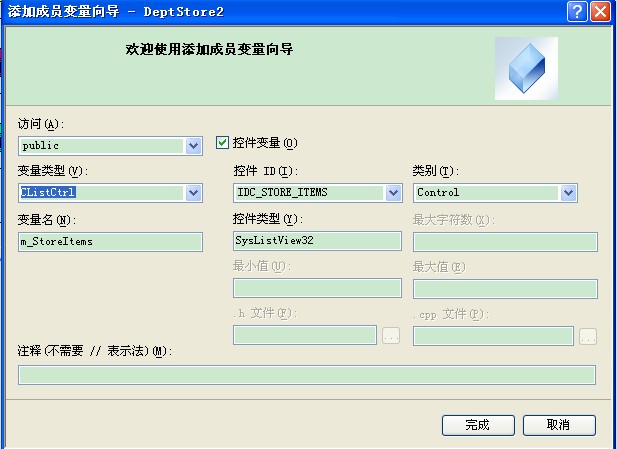This screenshot has height=449, width=617.
Task: Close the Add Member Variable wizard window
Action: (x=600, y=11)
